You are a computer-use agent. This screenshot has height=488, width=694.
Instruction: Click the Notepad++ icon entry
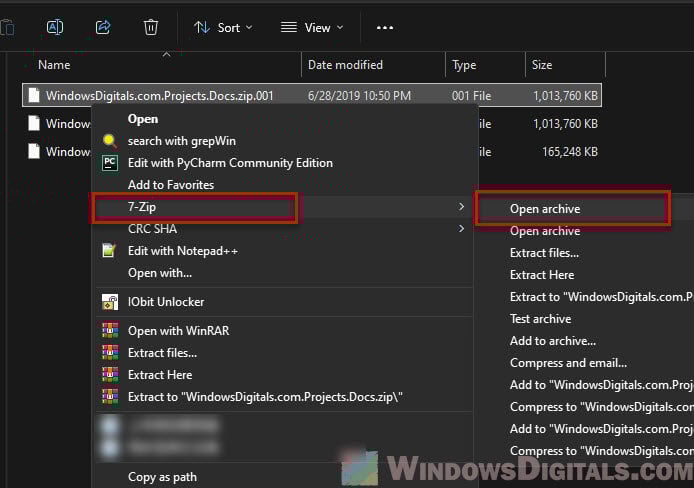click(x=109, y=250)
